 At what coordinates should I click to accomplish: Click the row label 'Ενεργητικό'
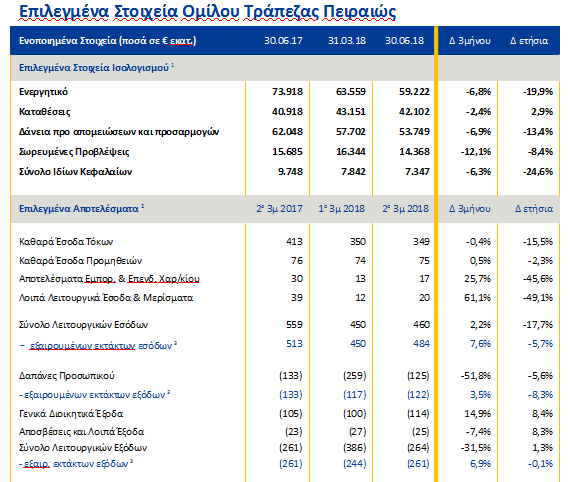[43, 92]
